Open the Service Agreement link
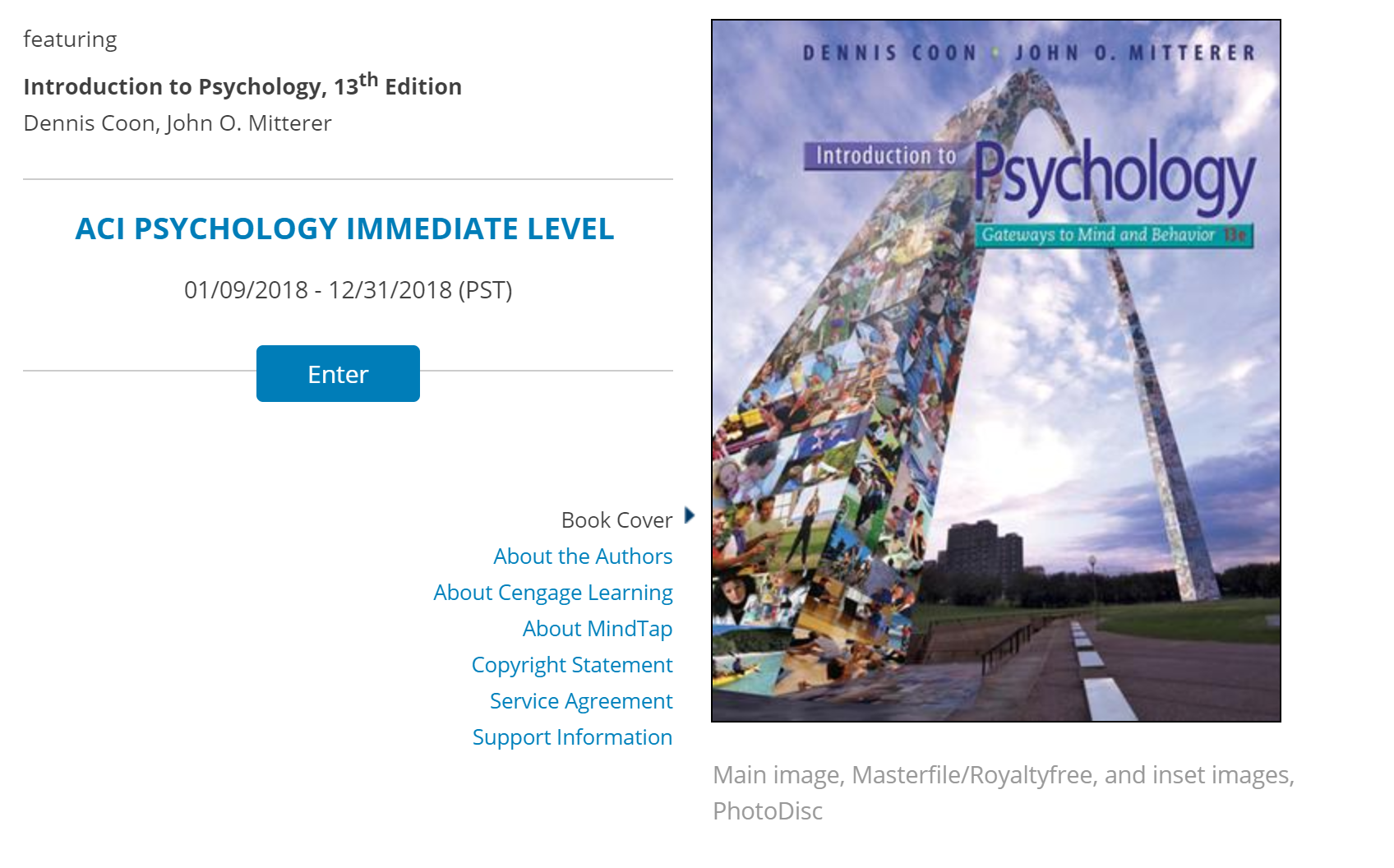 click(581, 701)
